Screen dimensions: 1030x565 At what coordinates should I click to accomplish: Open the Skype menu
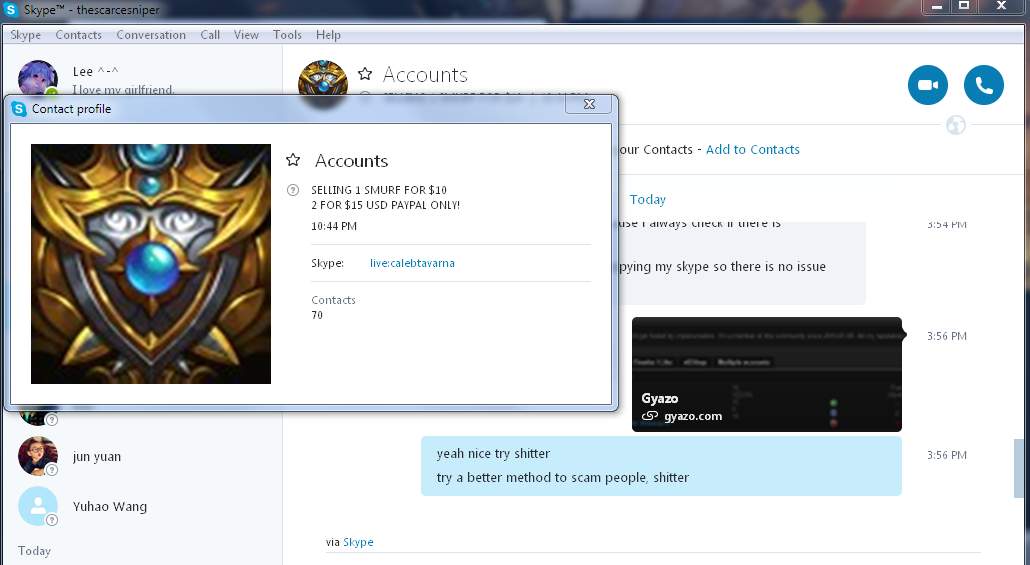click(26, 35)
